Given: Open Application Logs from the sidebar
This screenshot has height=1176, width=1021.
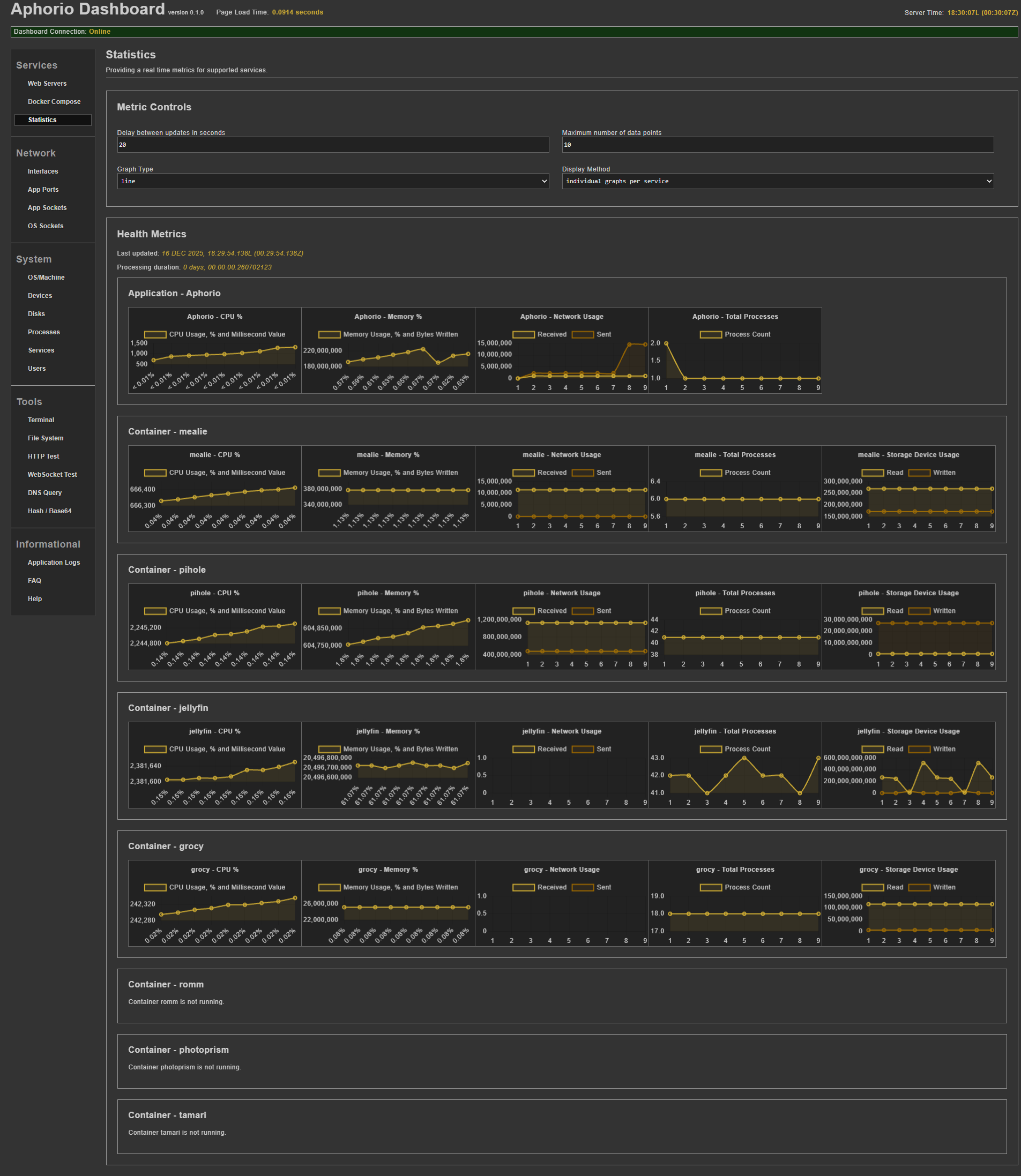Looking at the screenshot, I should click(x=54, y=563).
